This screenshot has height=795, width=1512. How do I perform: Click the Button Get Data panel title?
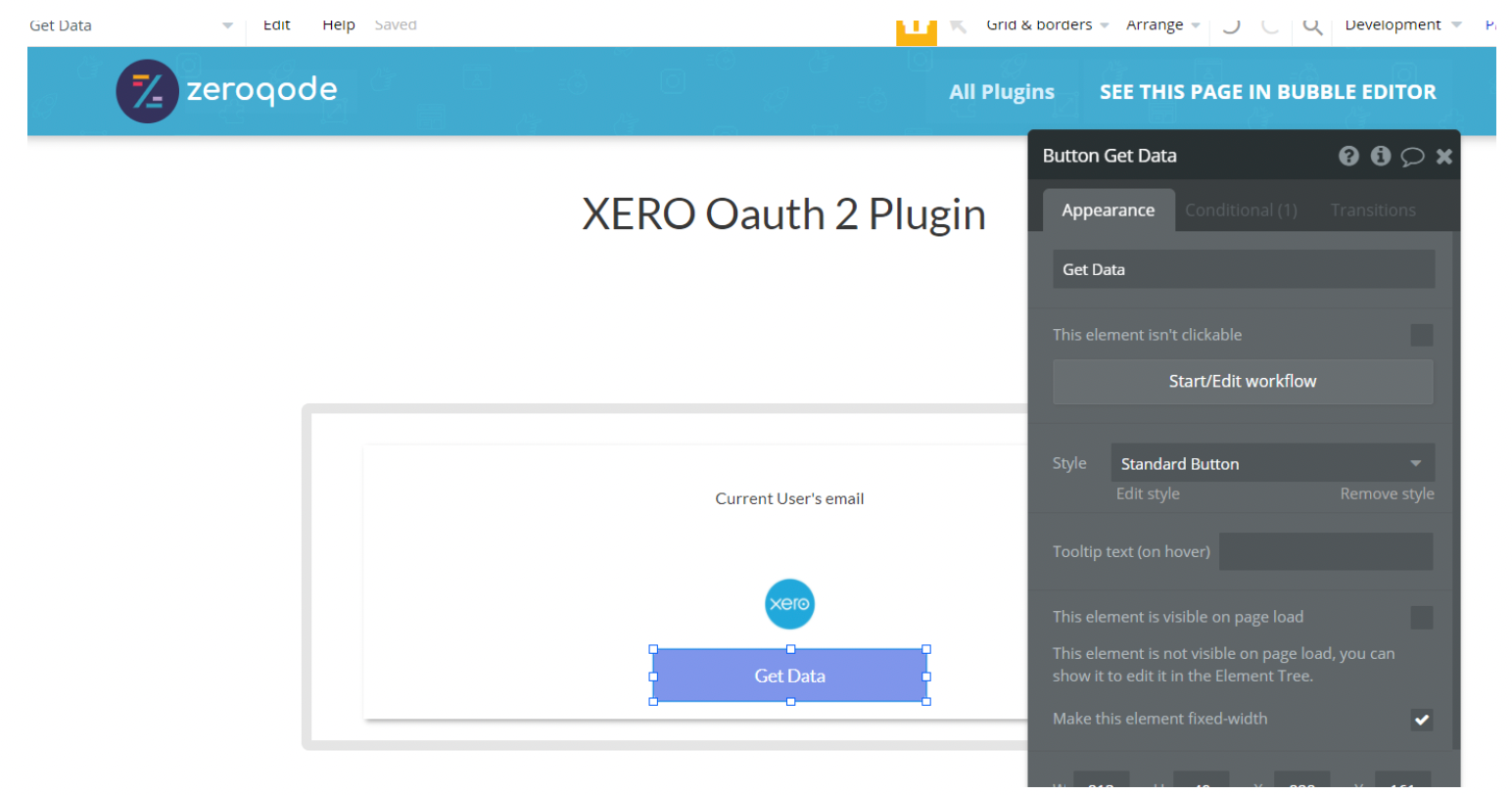coord(1110,156)
